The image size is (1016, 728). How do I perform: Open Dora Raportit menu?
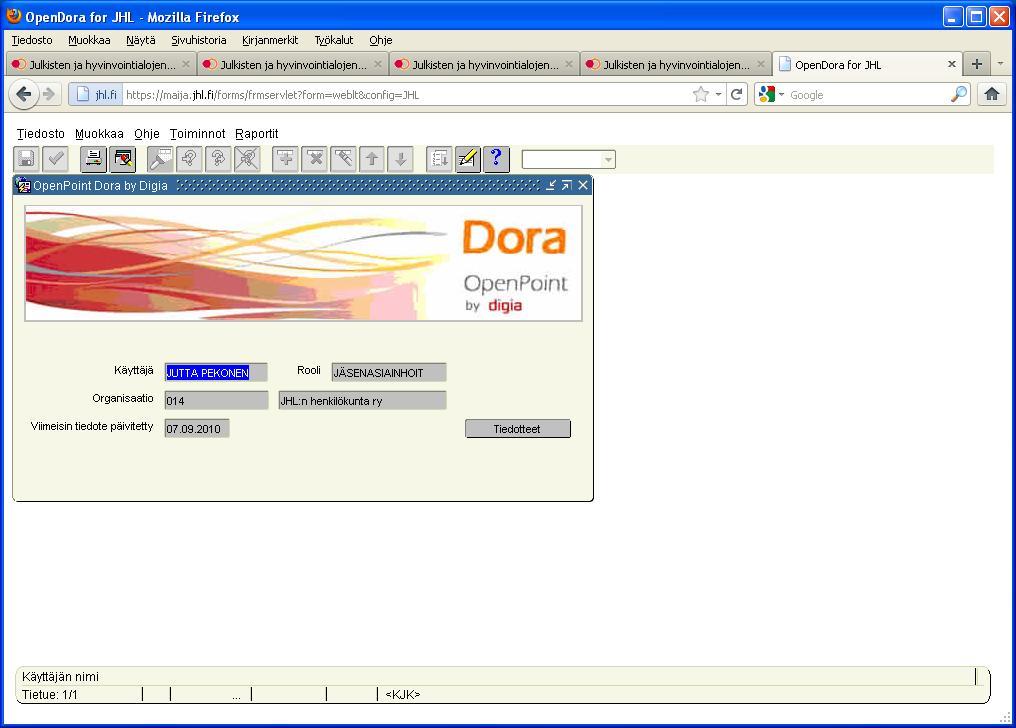click(257, 134)
